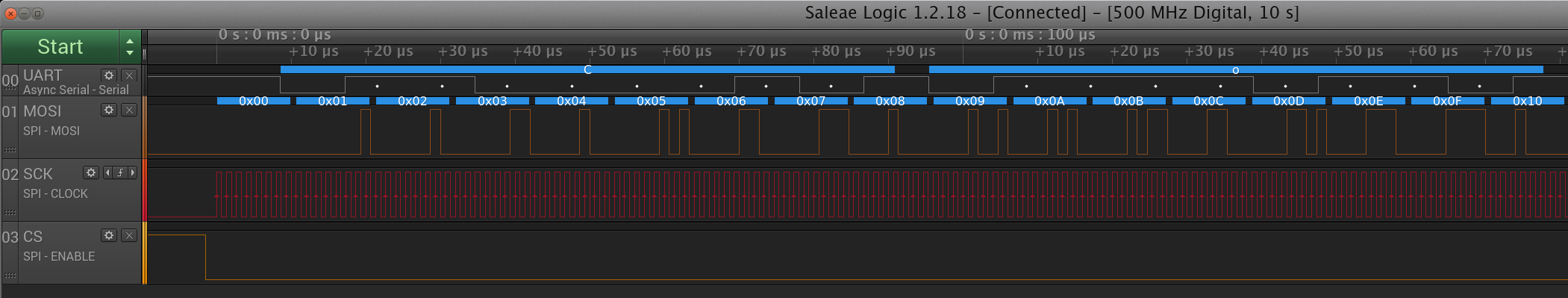The width and height of the screenshot is (1568, 298).
Task: Open UART channel settings gear
Action: (109, 75)
